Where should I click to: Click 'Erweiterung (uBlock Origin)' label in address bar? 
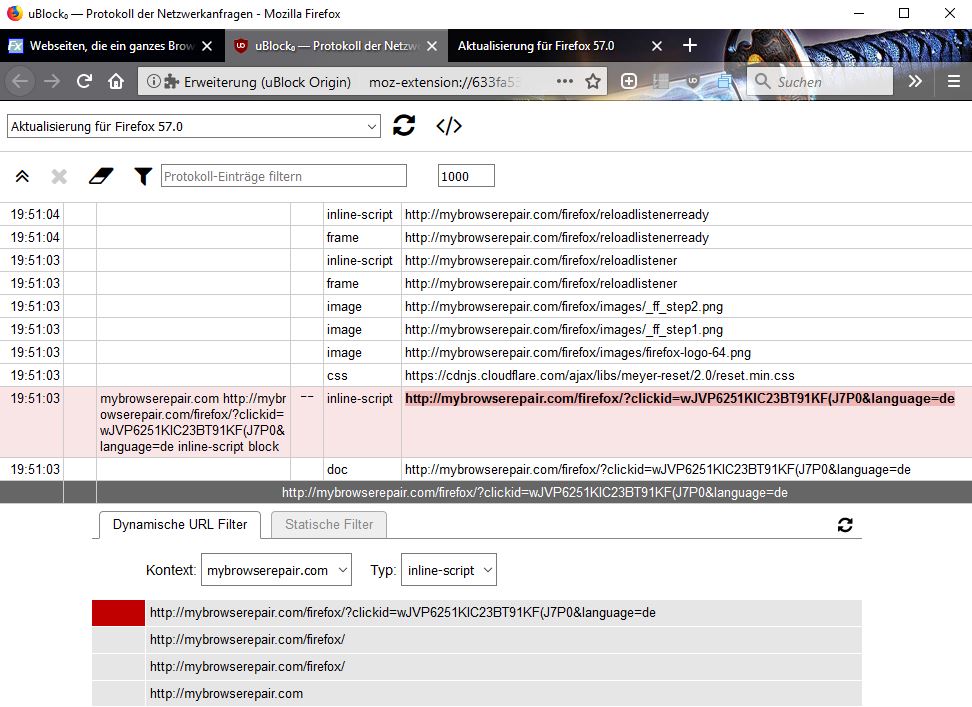pos(267,82)
